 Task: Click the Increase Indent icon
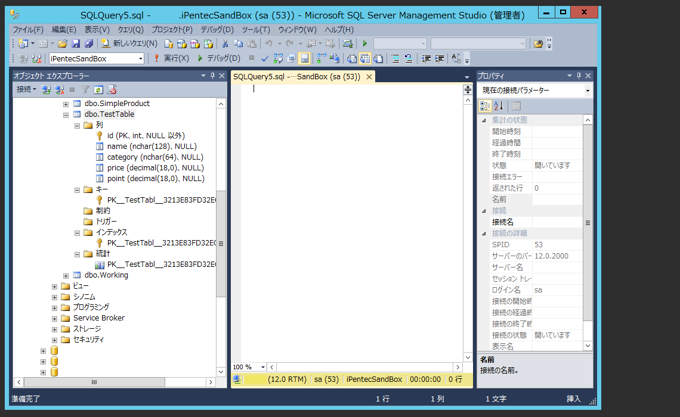(439, 59)
